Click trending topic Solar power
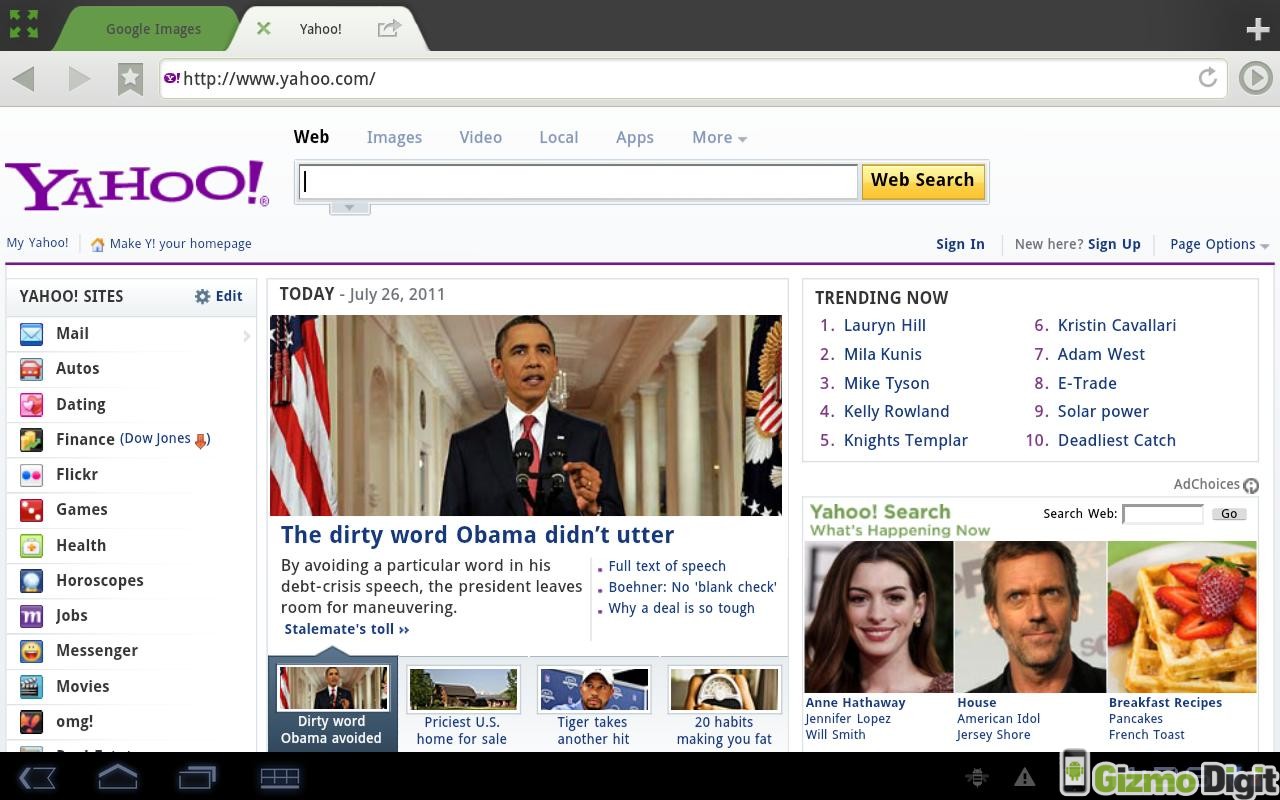This screenshot has height=800, width=1280. [1103, 411]
